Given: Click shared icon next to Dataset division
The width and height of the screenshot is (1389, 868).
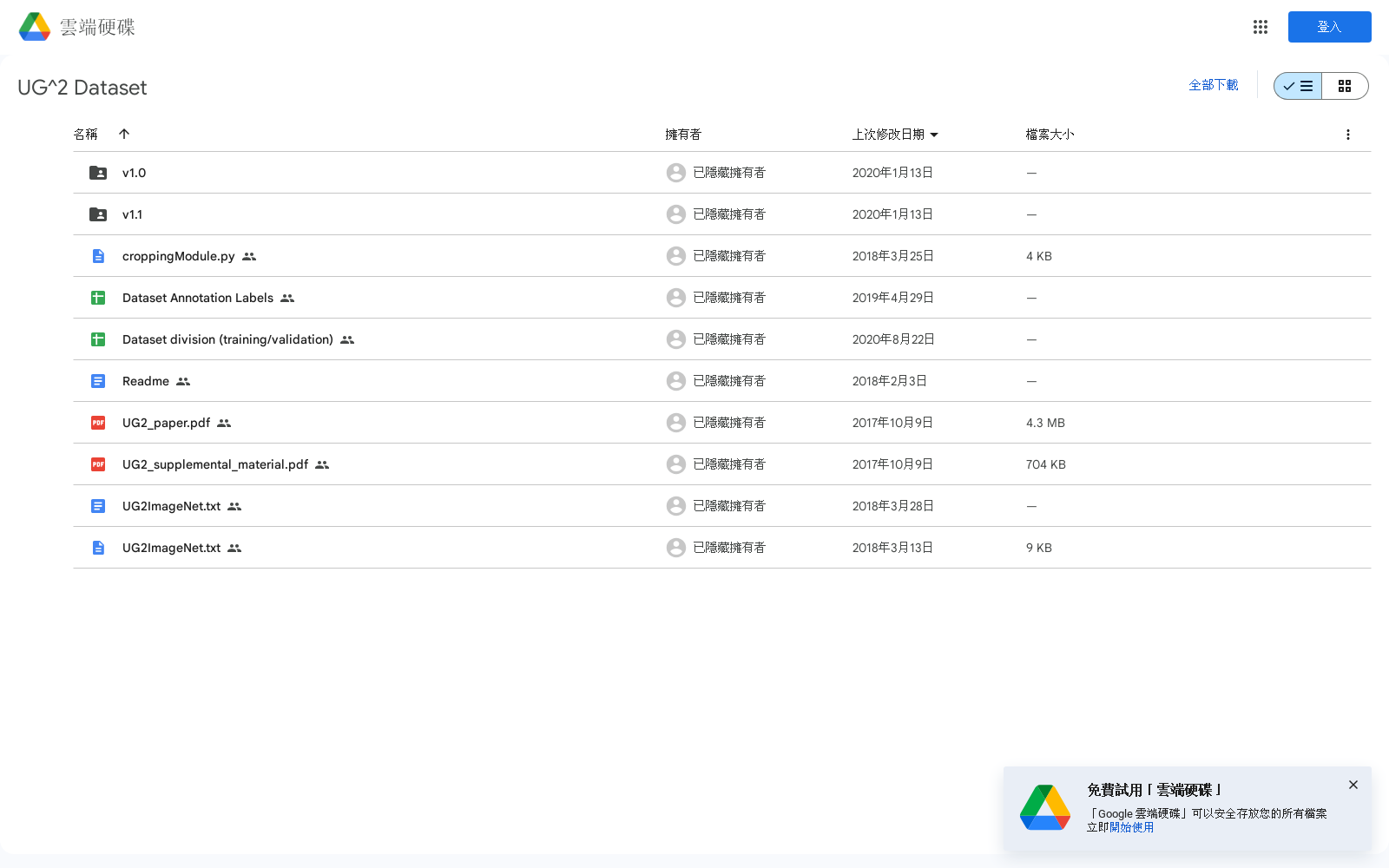Looking at the screenshot, I should [347, 339].
